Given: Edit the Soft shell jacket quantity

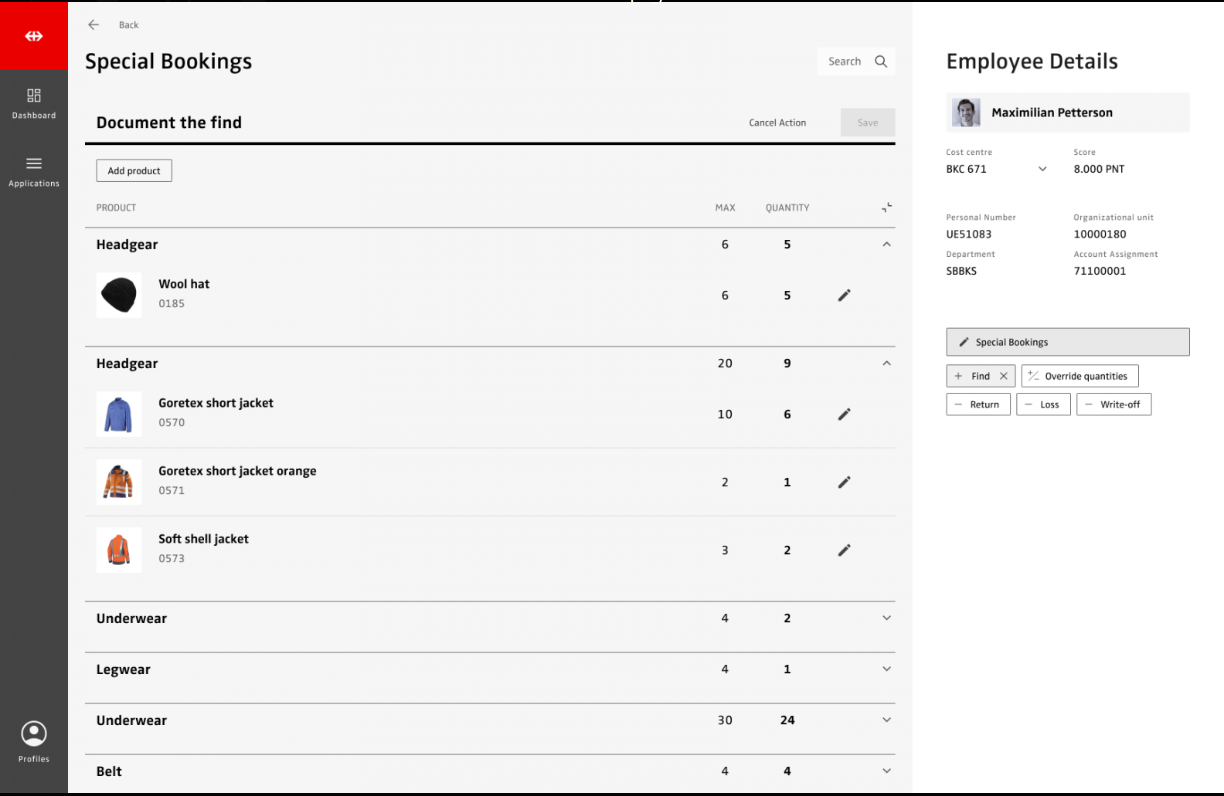Looking at the screenshot, I should coord(844,550).
